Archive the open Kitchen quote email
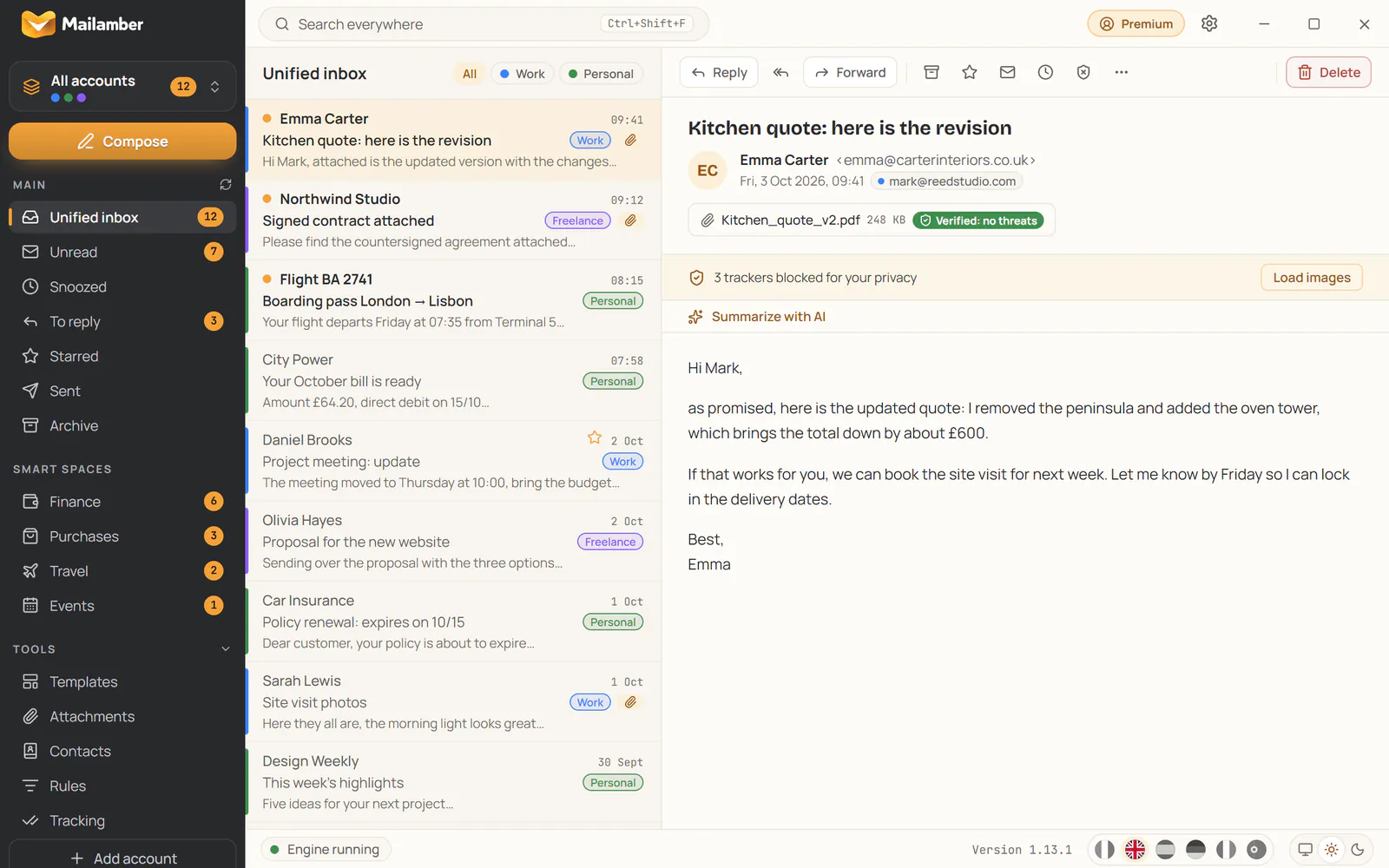The width and height of the screenshot is (1389, 868). [931, 73]
